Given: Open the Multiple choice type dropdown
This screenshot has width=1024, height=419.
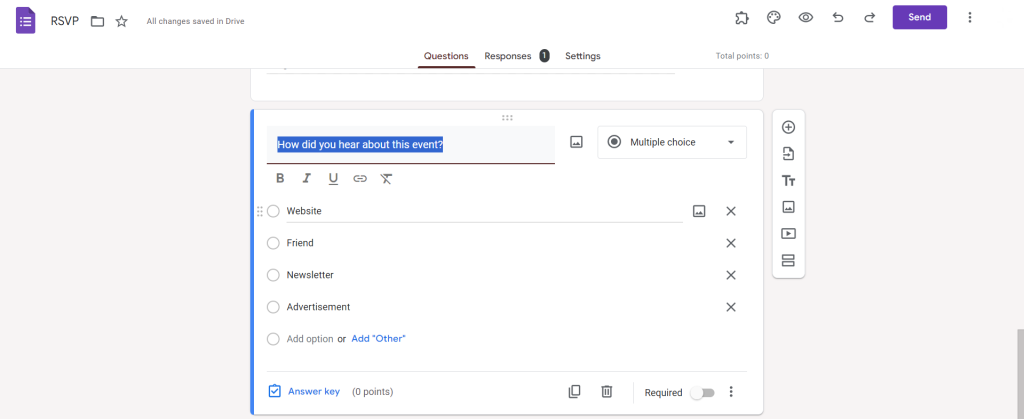Looking at the screenshot, I should (x=672, y=142).
